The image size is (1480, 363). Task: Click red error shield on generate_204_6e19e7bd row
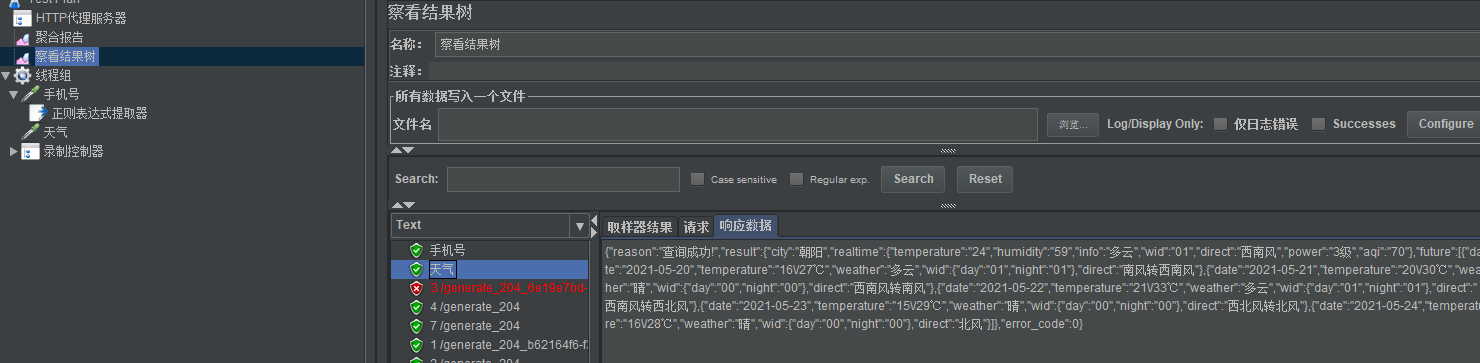[x=416, y=288]
